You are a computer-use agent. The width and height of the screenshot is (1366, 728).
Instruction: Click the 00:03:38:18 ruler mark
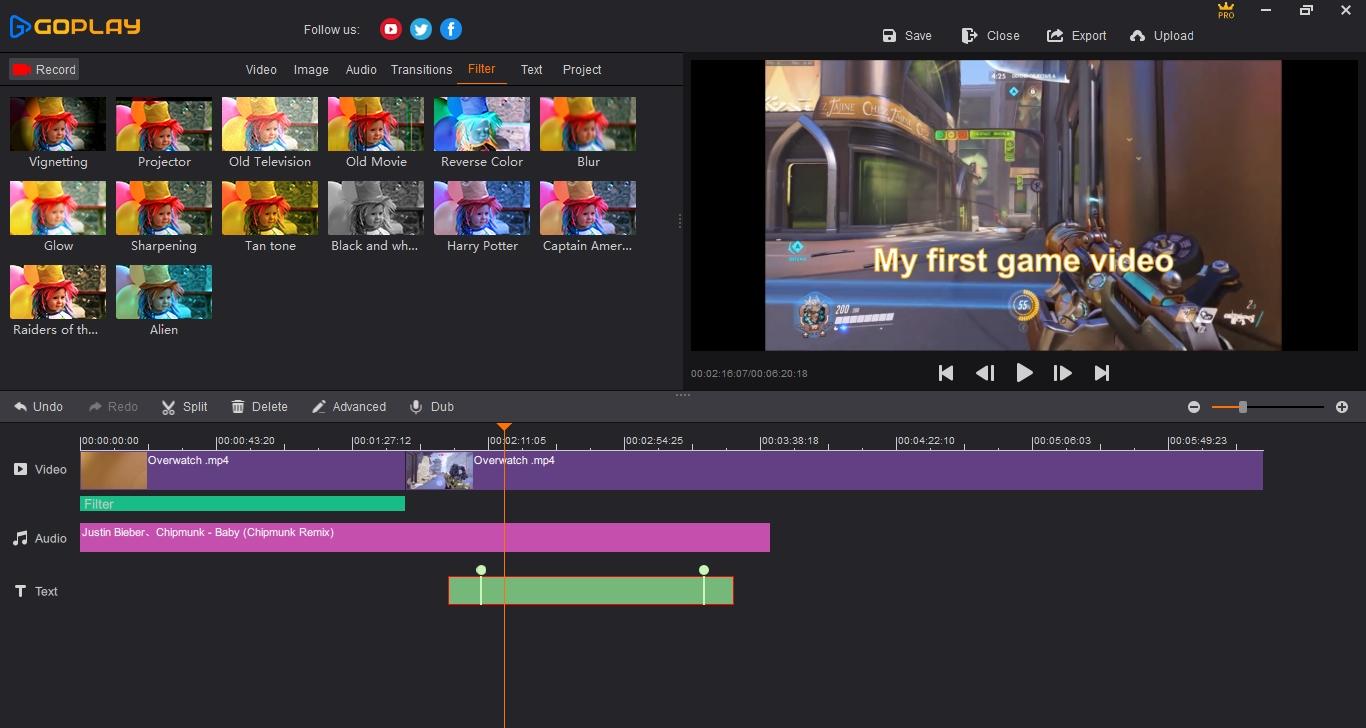click(790, 441)
